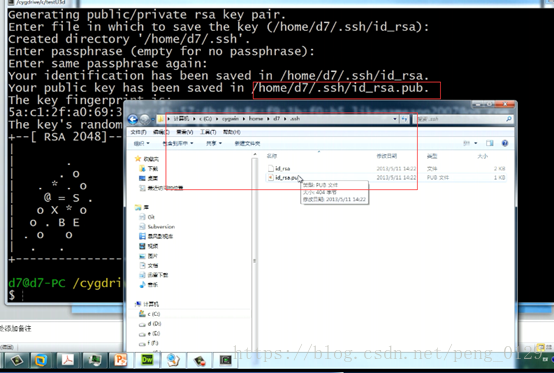Open the Git library in the sidebar

click(x=147, y=217)
